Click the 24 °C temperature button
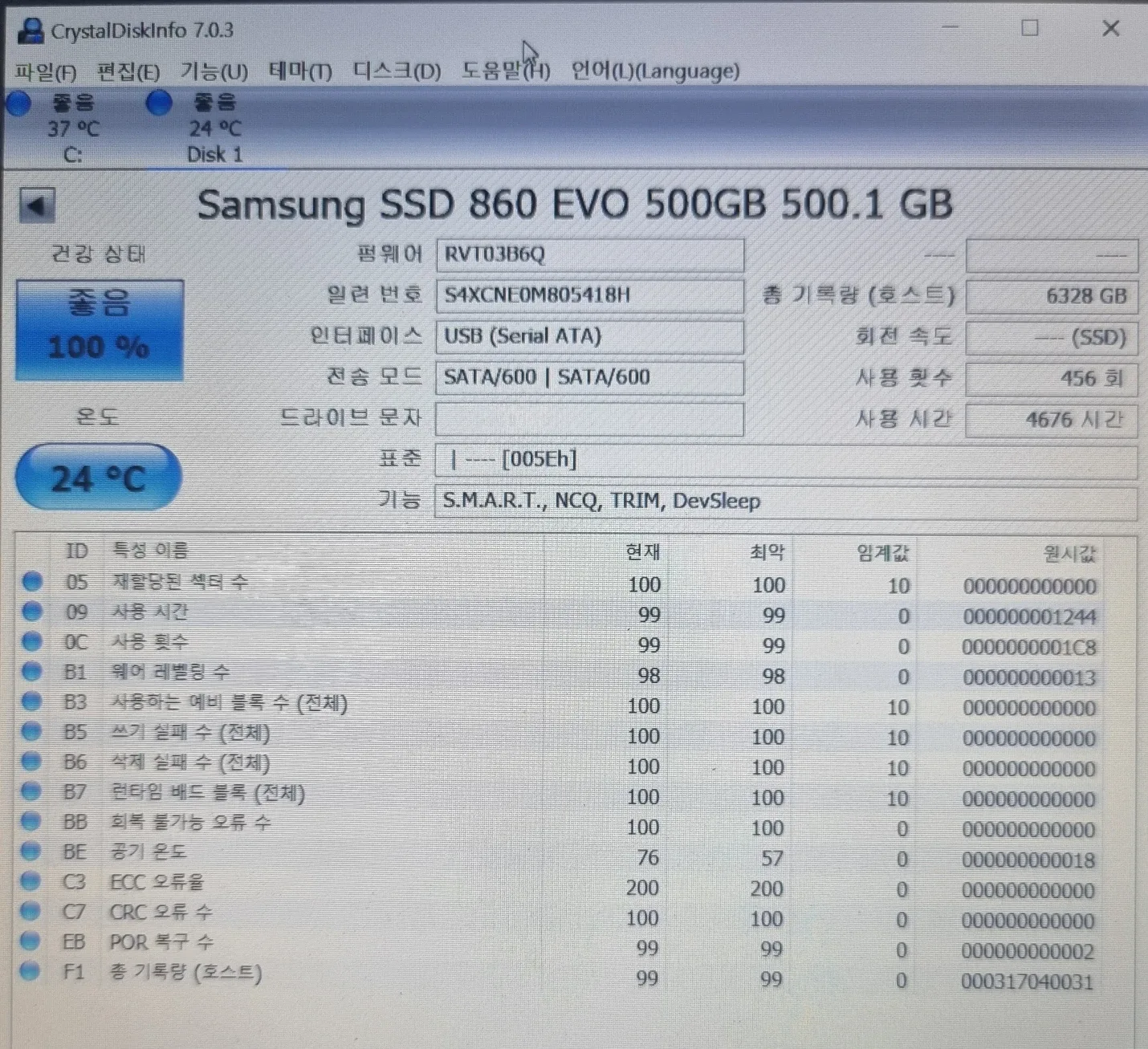 click(98, 478)
